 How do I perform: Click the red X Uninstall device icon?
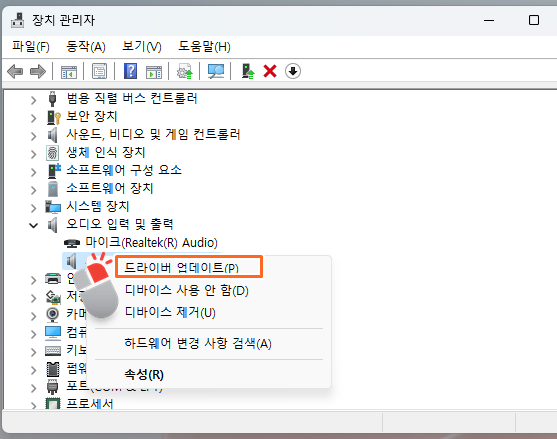click(270, 71)
